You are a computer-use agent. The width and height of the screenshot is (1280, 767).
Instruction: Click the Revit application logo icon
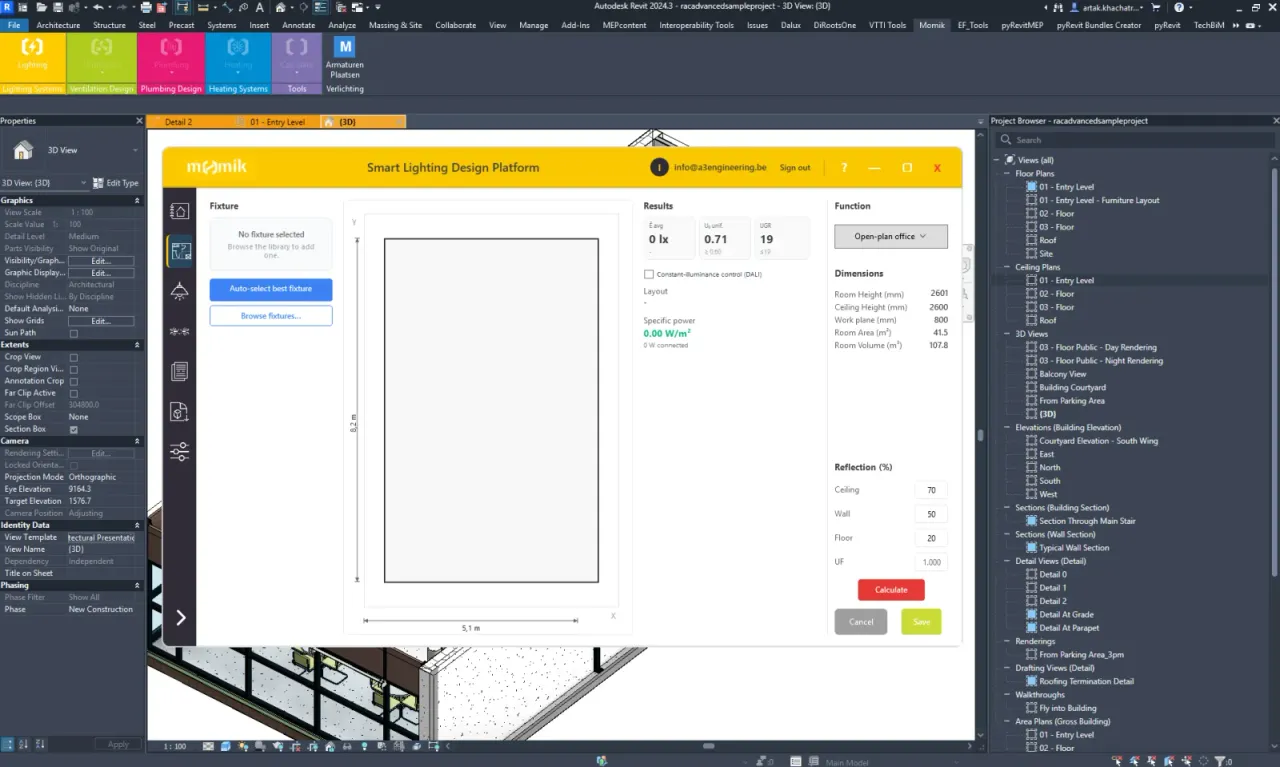pyautogui.click(x=9, y=8)
